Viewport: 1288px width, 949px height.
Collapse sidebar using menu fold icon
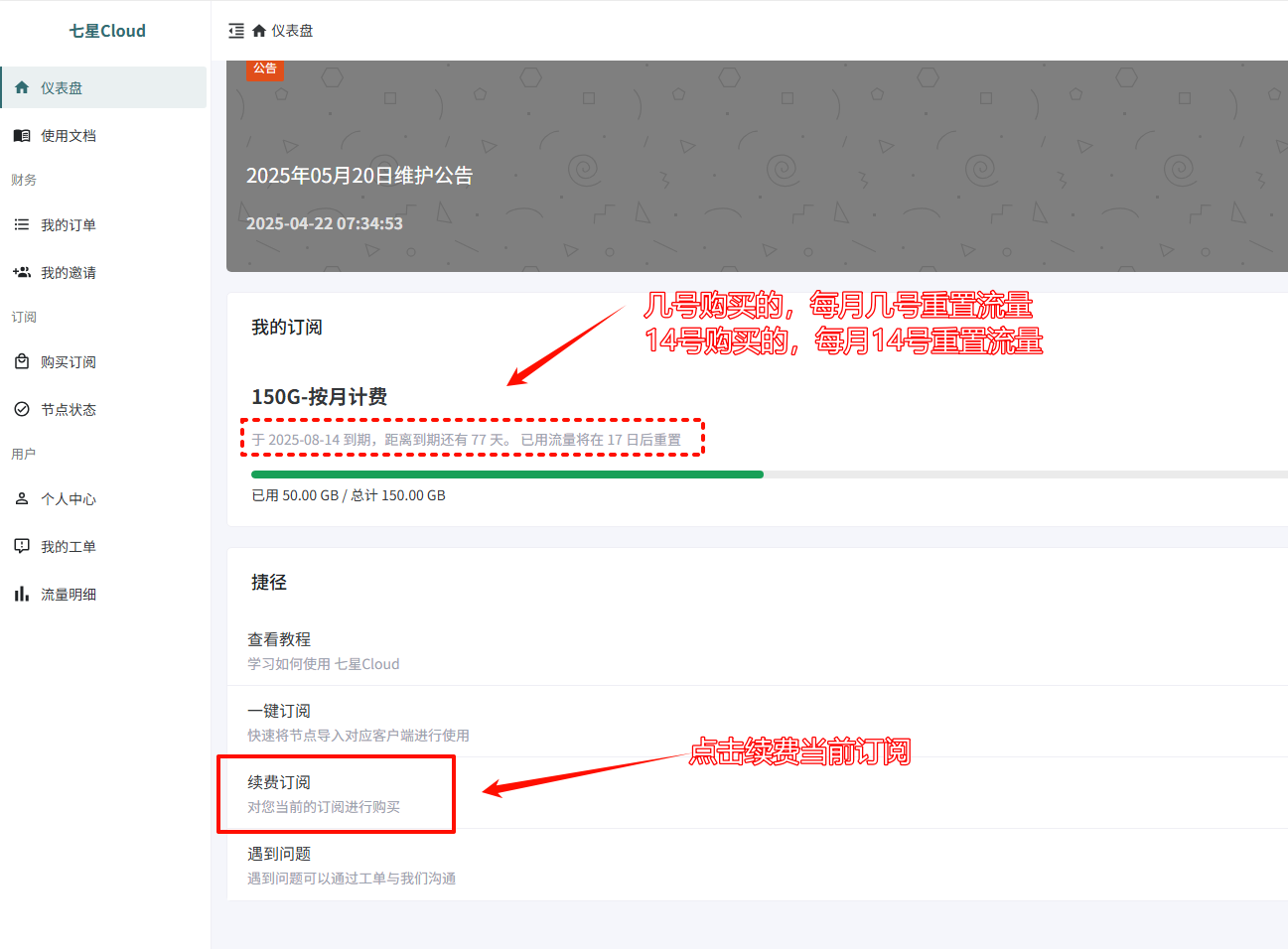pos(236,31)
